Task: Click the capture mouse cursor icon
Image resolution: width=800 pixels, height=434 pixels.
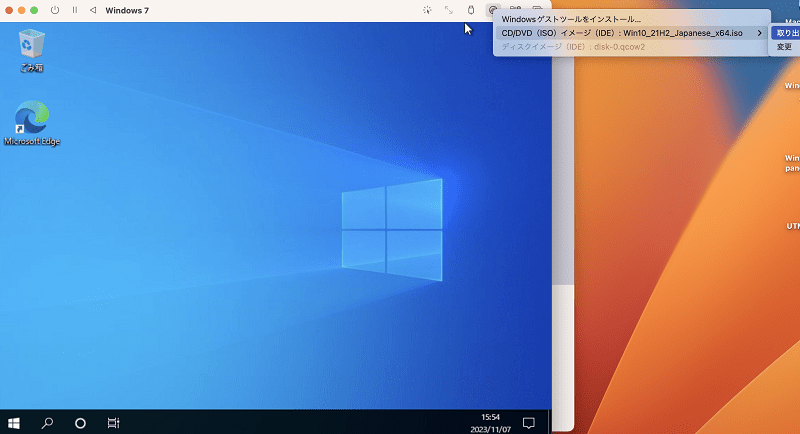Action: coord(427,10)
